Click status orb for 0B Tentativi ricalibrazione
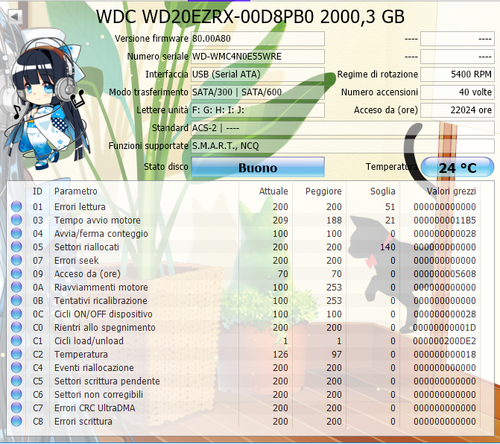The height and width of the screenshot is (444, 500). click(16, 300)
